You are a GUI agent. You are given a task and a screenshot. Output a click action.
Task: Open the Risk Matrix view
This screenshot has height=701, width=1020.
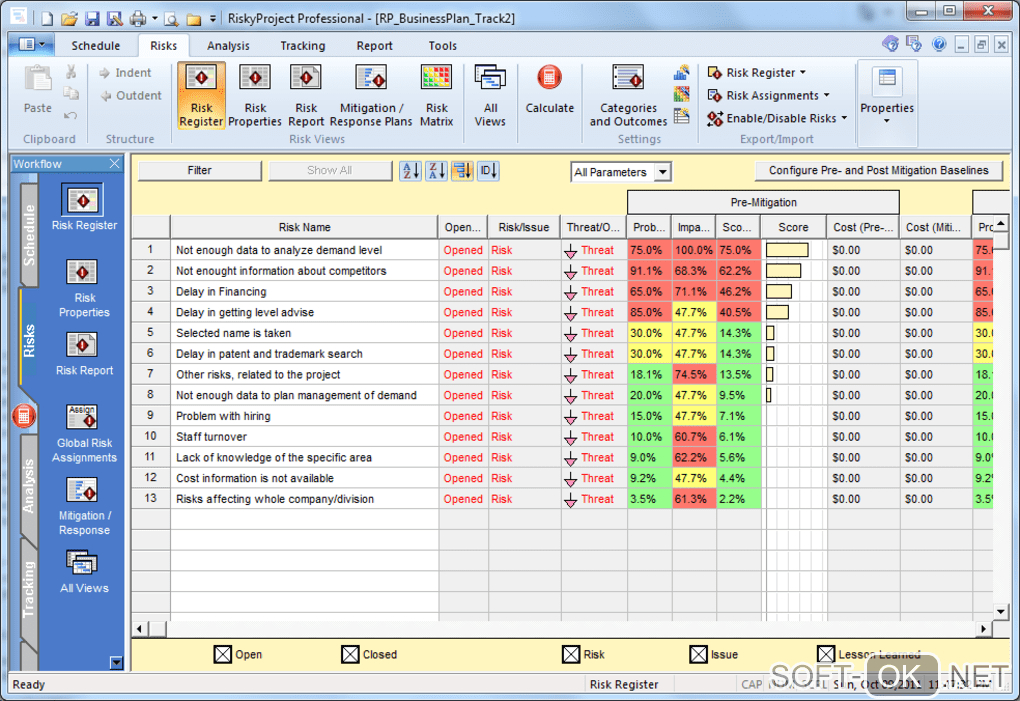click(436, 96)
